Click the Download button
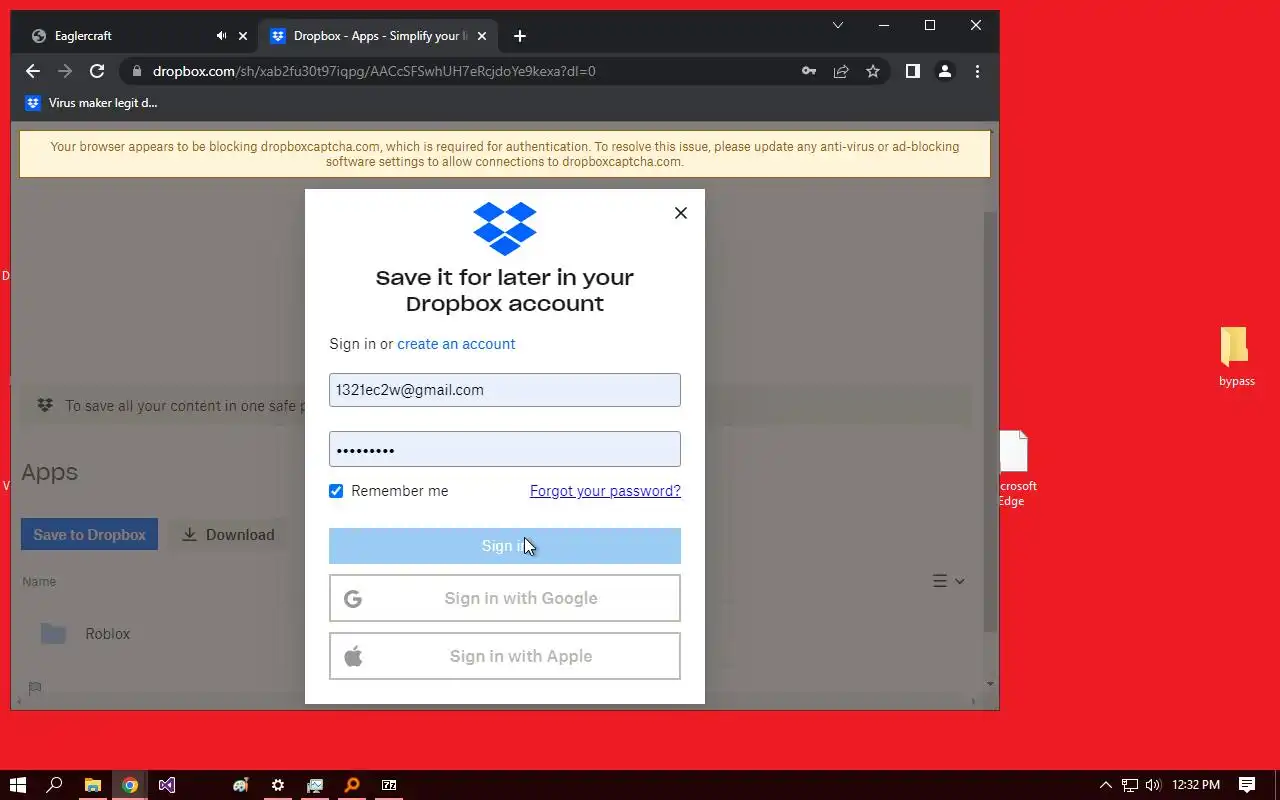 228,535
